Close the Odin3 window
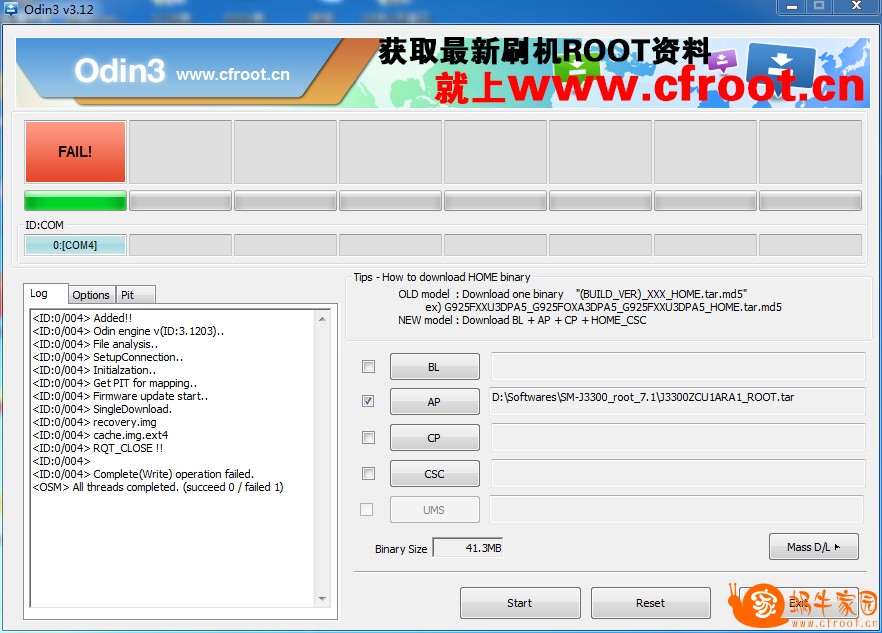Screen dimensions: 882x633 coord(857,6)
